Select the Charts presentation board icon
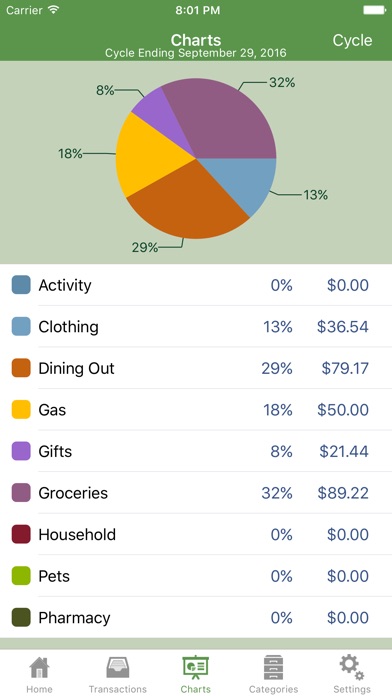 coord(196,667)
